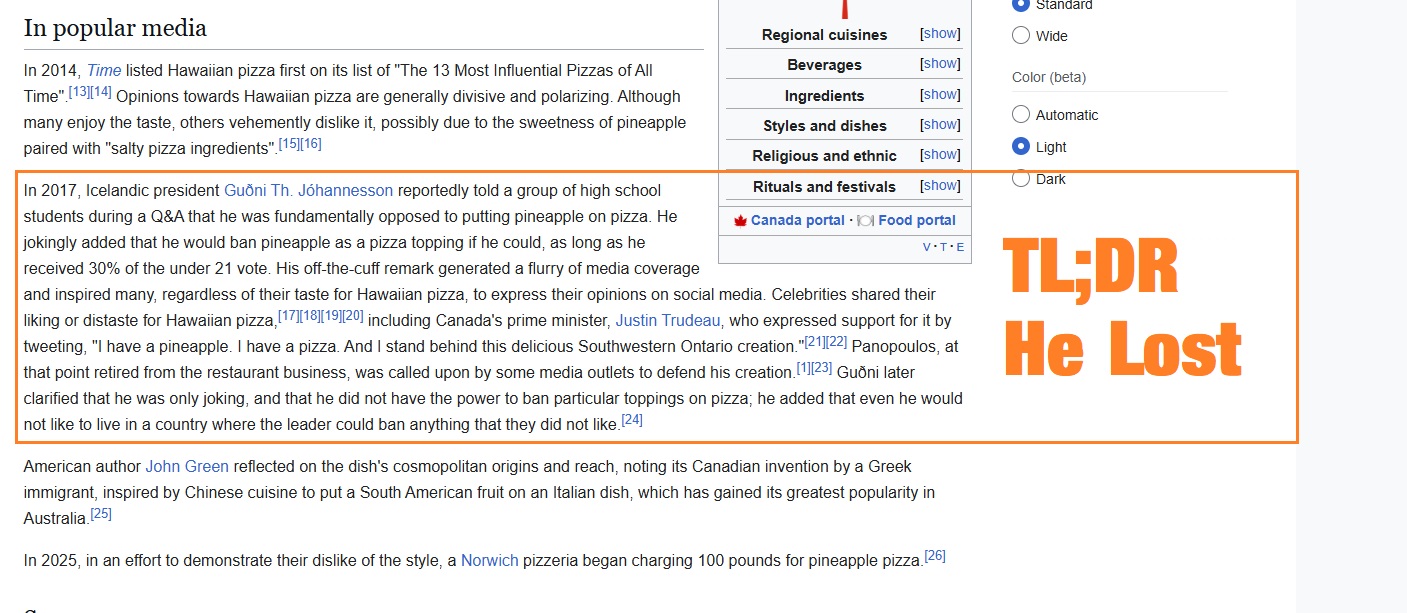Viewport: 1407px width, 613px height.
Task: Click the 'Regional cuisines' label
Action: point(824,34)
